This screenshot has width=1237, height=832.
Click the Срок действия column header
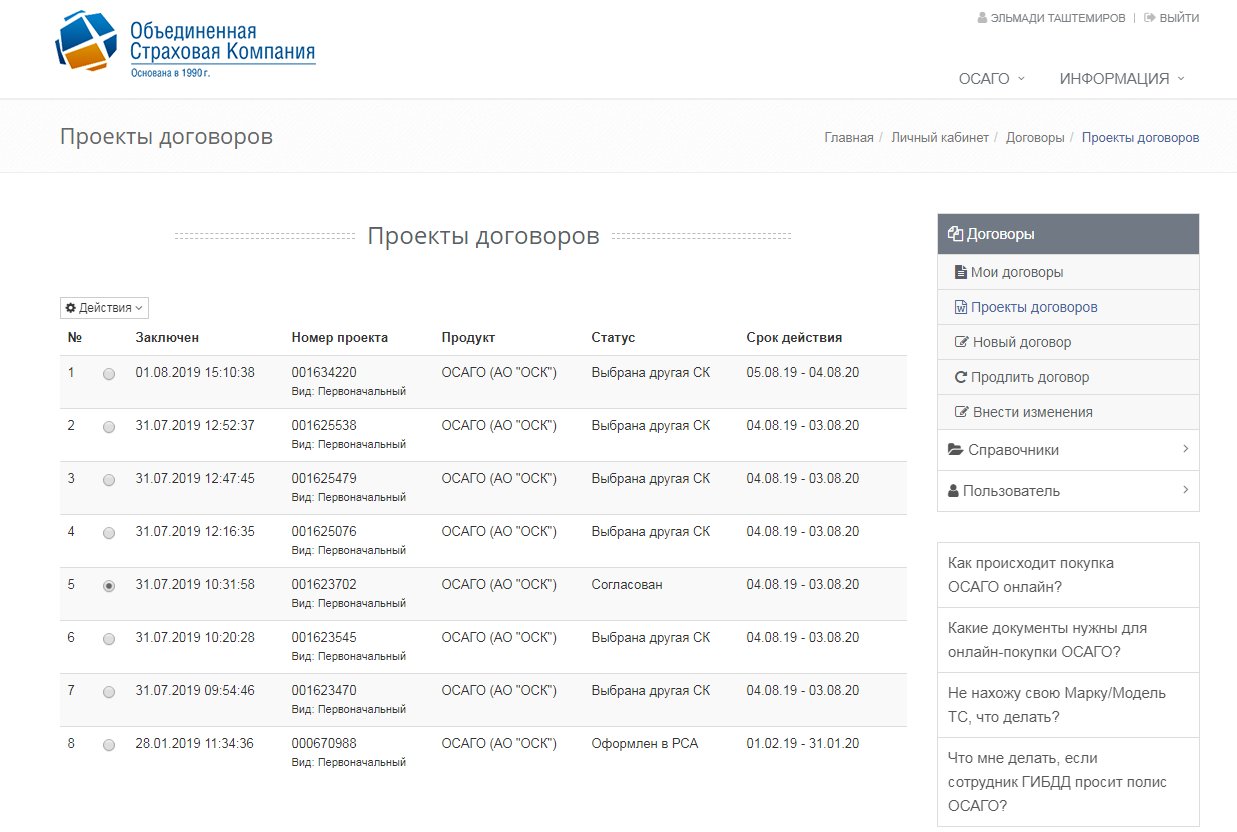click(x=794, y=338)
